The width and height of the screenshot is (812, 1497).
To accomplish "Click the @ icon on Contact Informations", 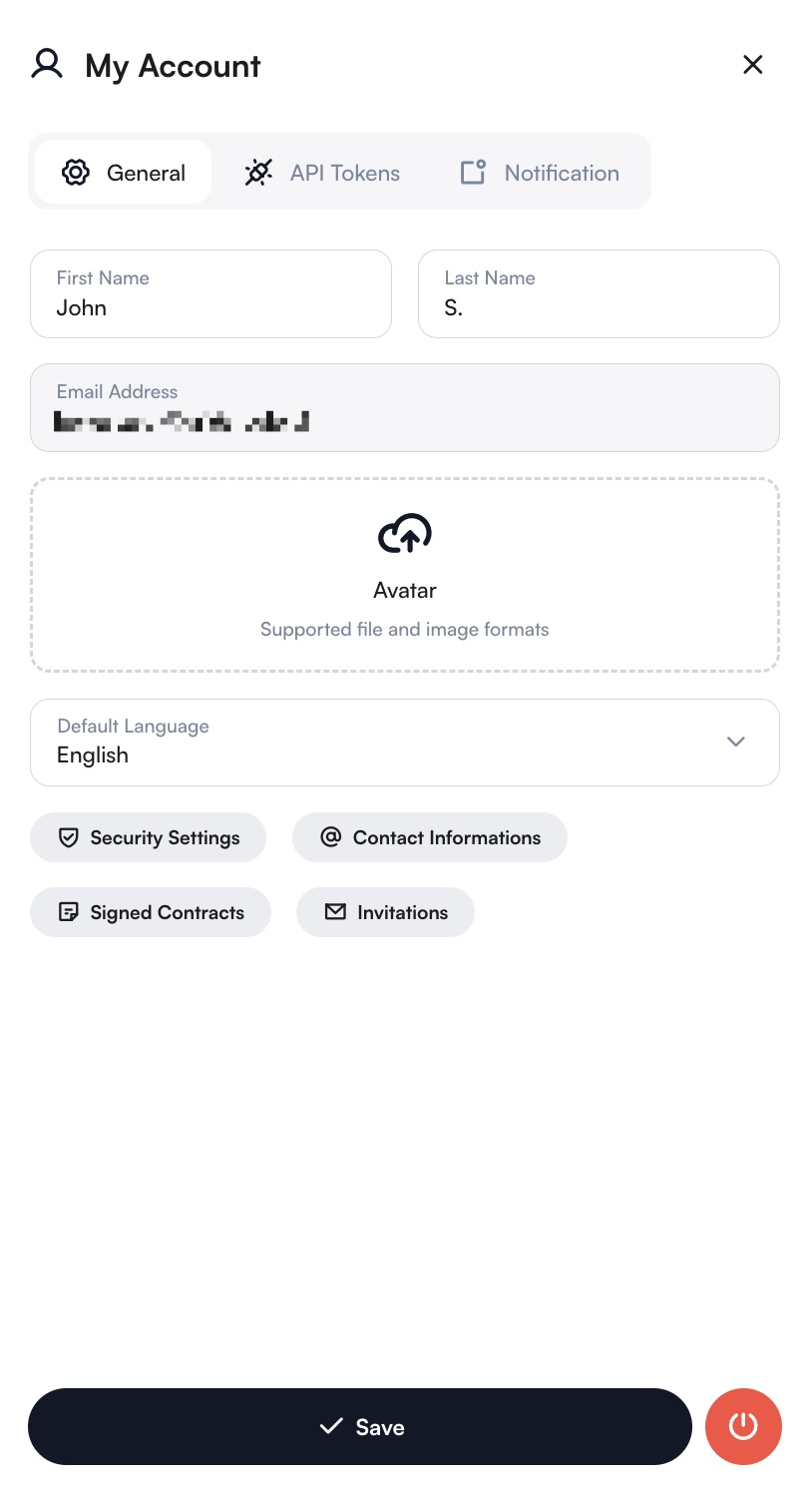I will [330, 837].
